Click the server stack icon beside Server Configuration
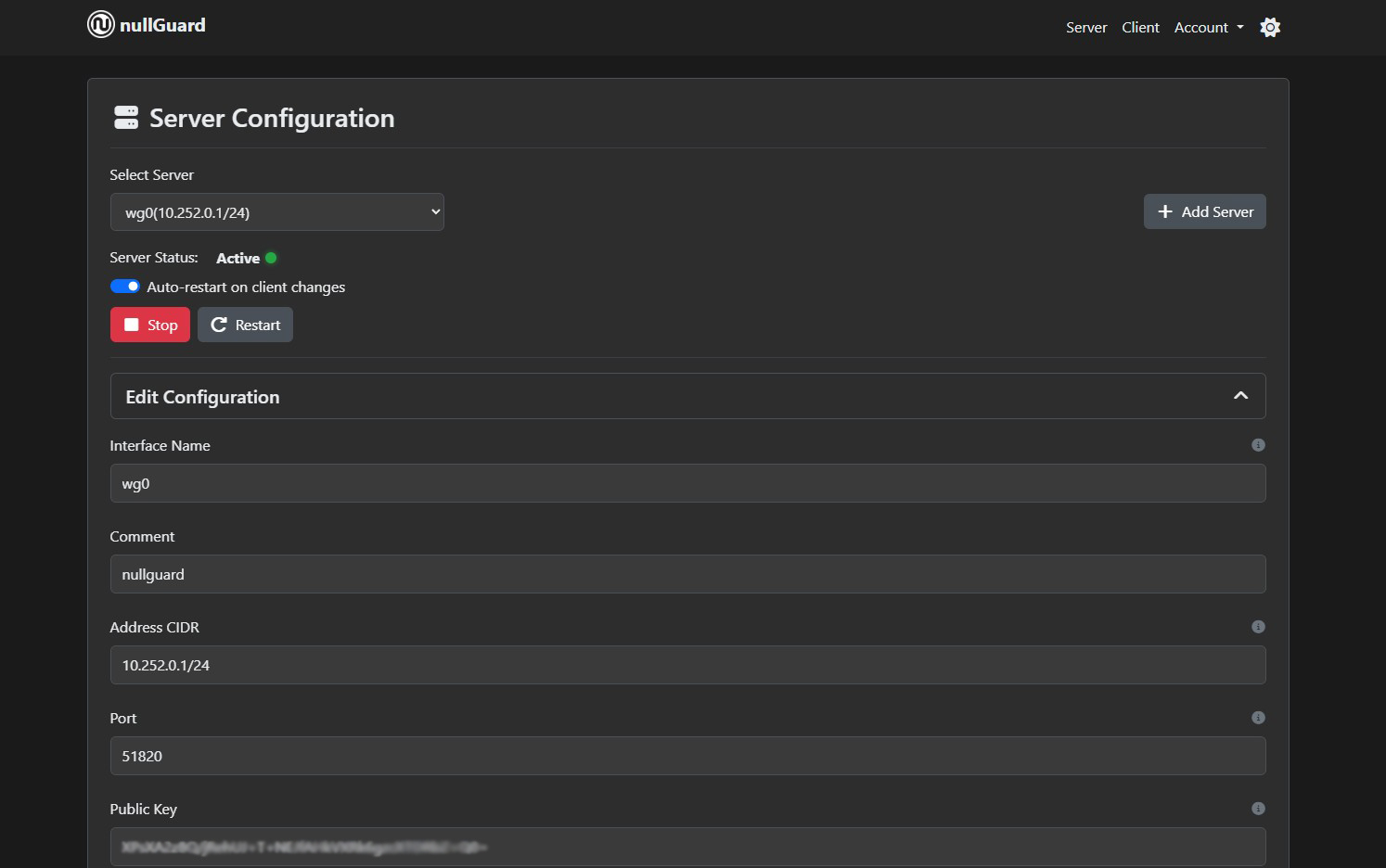 [x=126, y=117]
